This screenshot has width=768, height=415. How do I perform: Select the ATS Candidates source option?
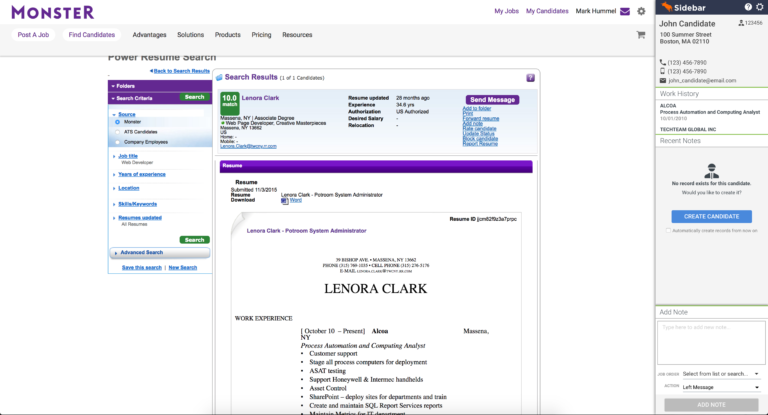tap(117, 132)
